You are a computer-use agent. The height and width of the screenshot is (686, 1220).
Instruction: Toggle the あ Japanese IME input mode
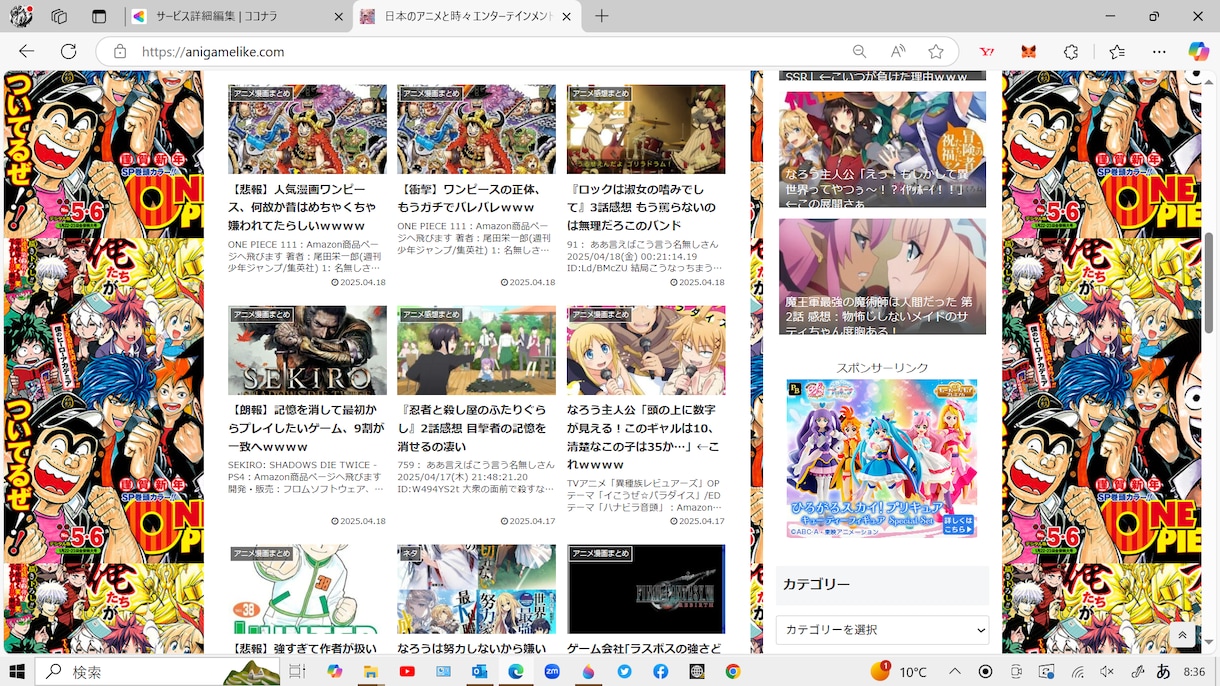tap(1163, 672)
